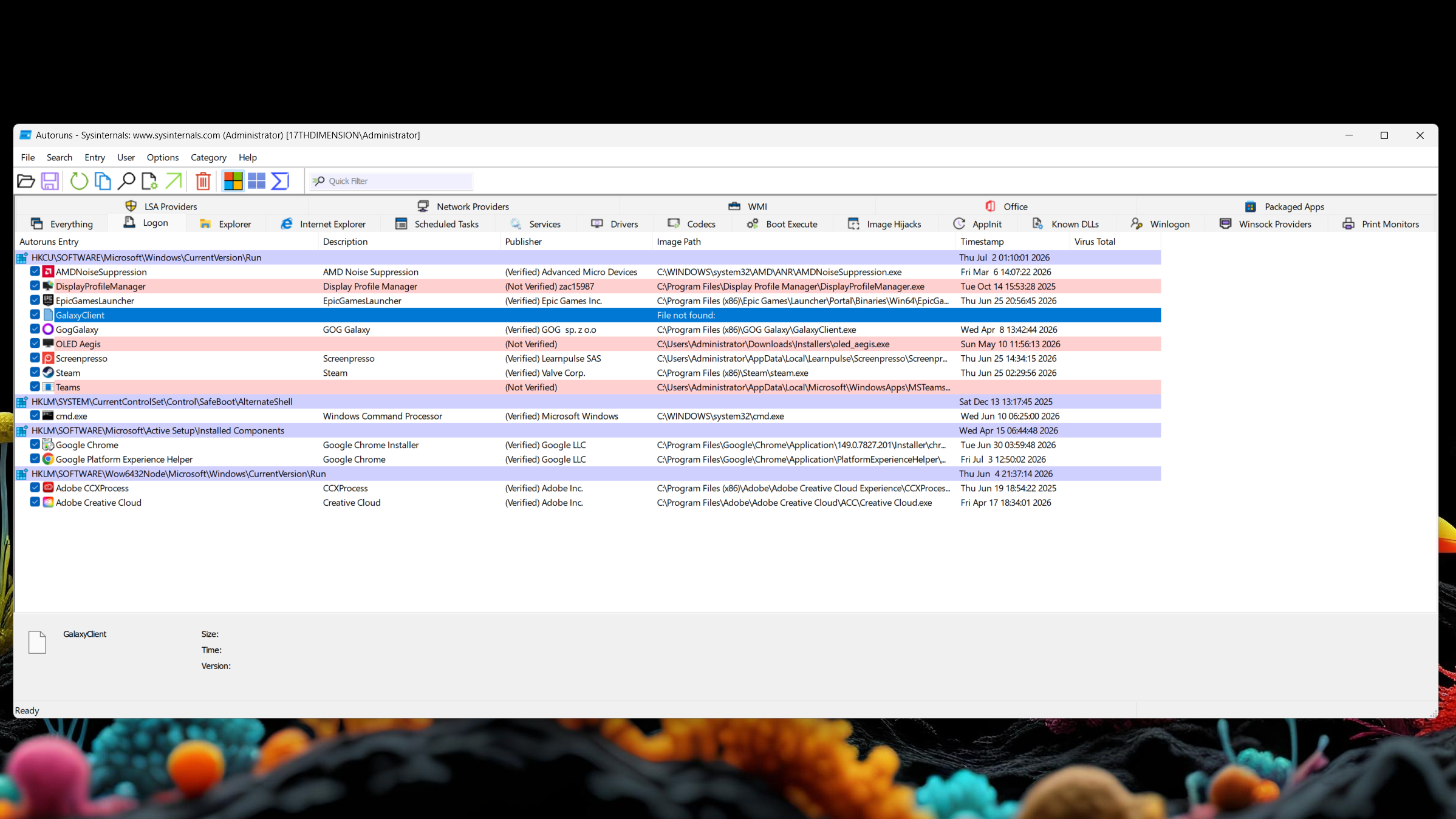Uncheck the AMDNoiseSuppression checkbox
This screenshot has height=819, width=1456.
click(35, 271)
